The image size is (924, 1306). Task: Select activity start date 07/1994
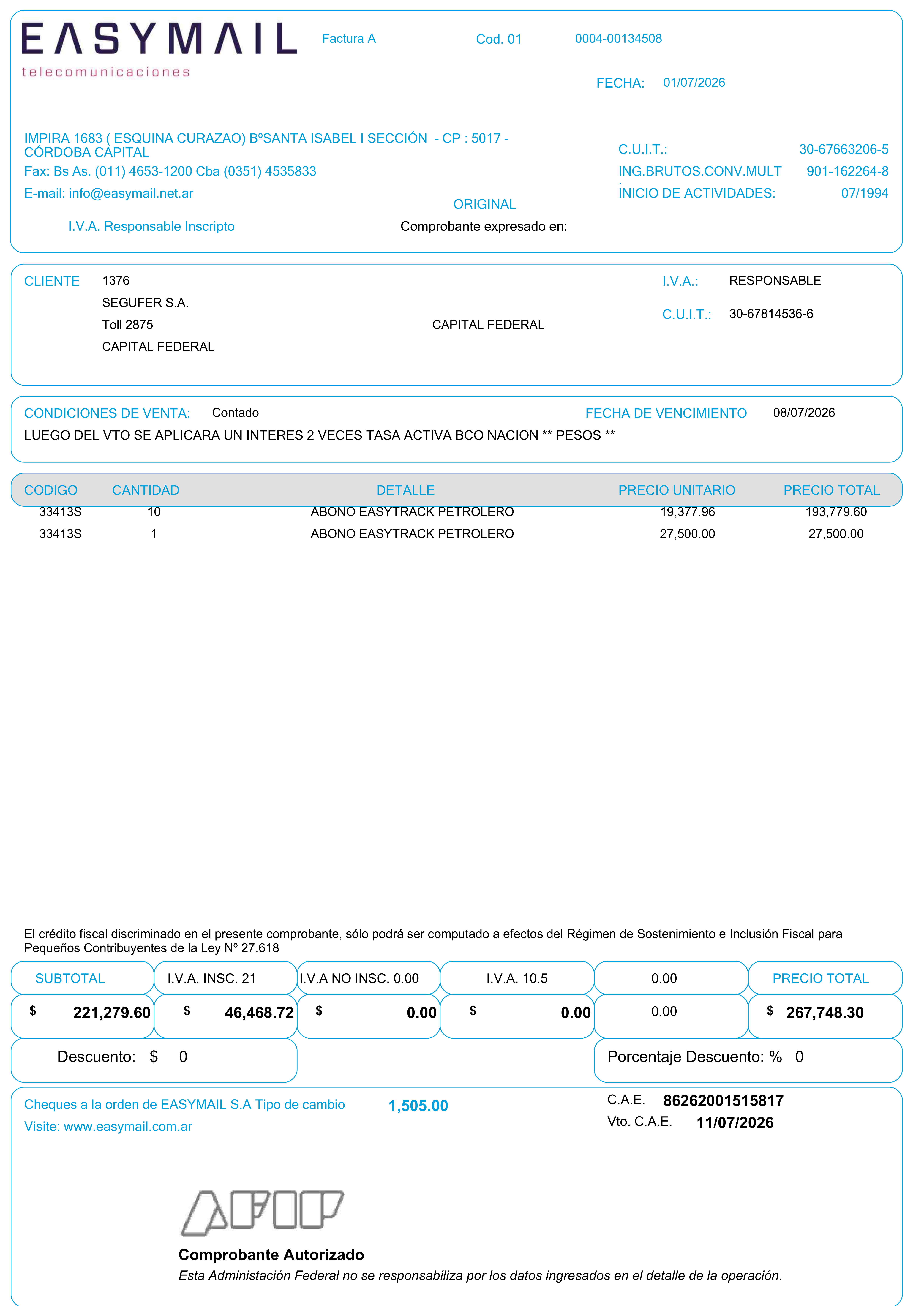tap(865, 193)
